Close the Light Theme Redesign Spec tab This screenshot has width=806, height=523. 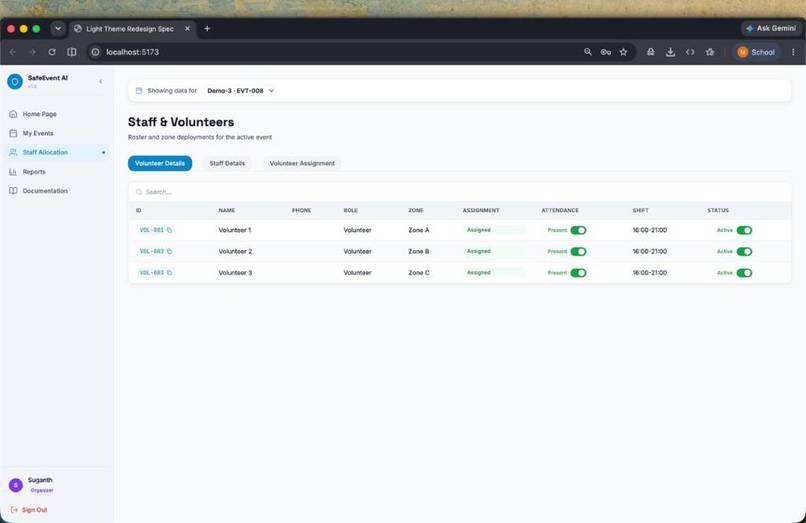pyautogui.click(x=188, y=29)
